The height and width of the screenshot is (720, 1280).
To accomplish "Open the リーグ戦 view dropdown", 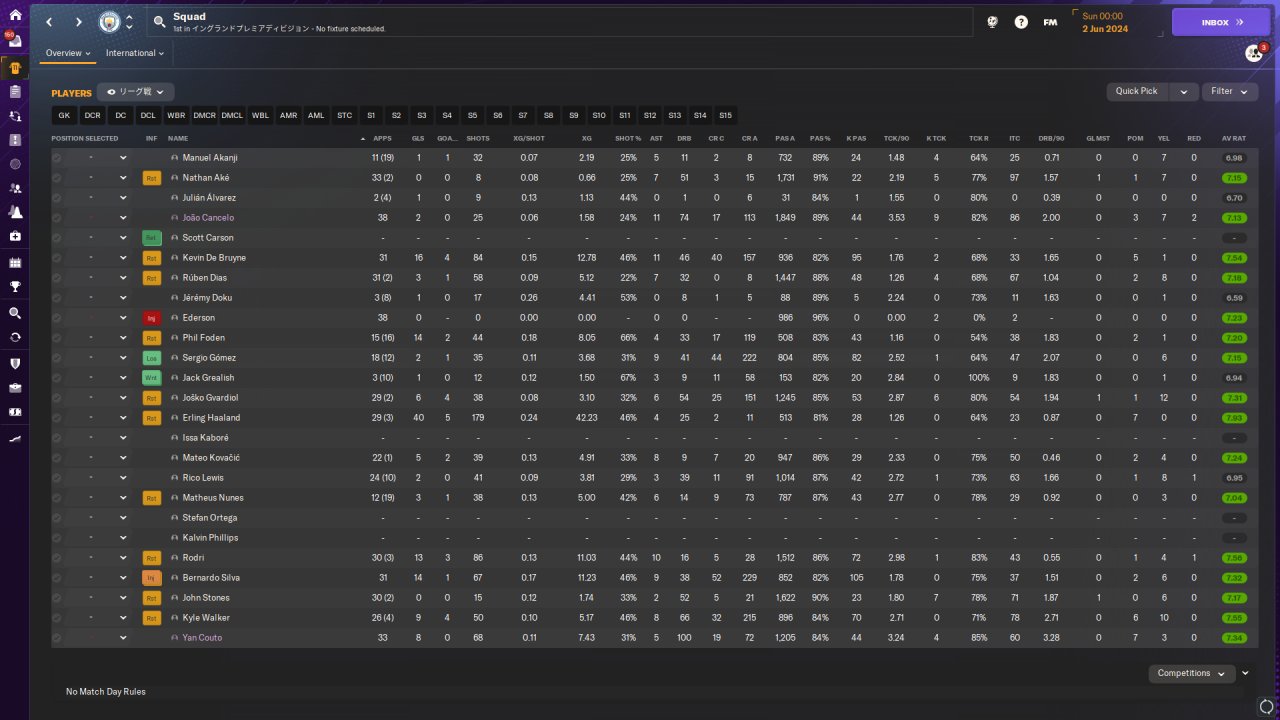I will pos(135,92).
